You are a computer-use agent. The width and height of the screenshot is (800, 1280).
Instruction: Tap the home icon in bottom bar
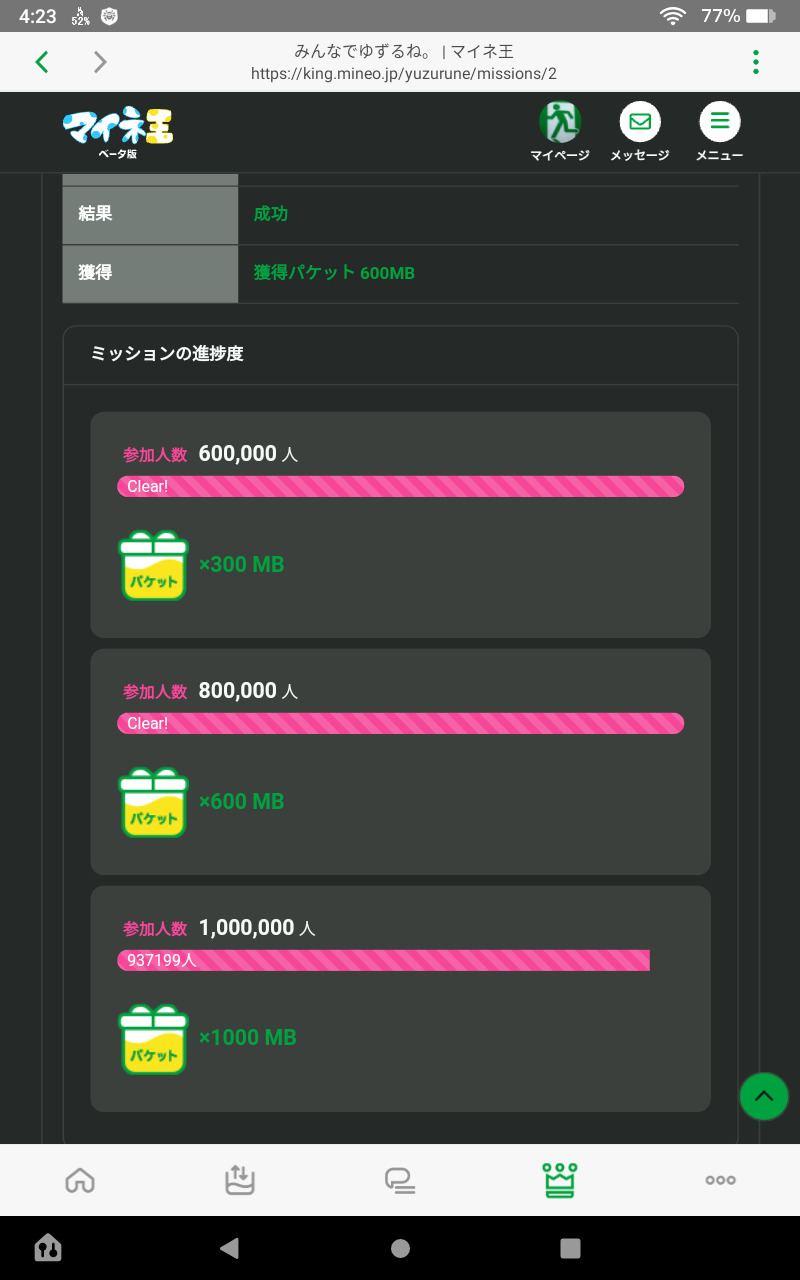[80, 1180]
